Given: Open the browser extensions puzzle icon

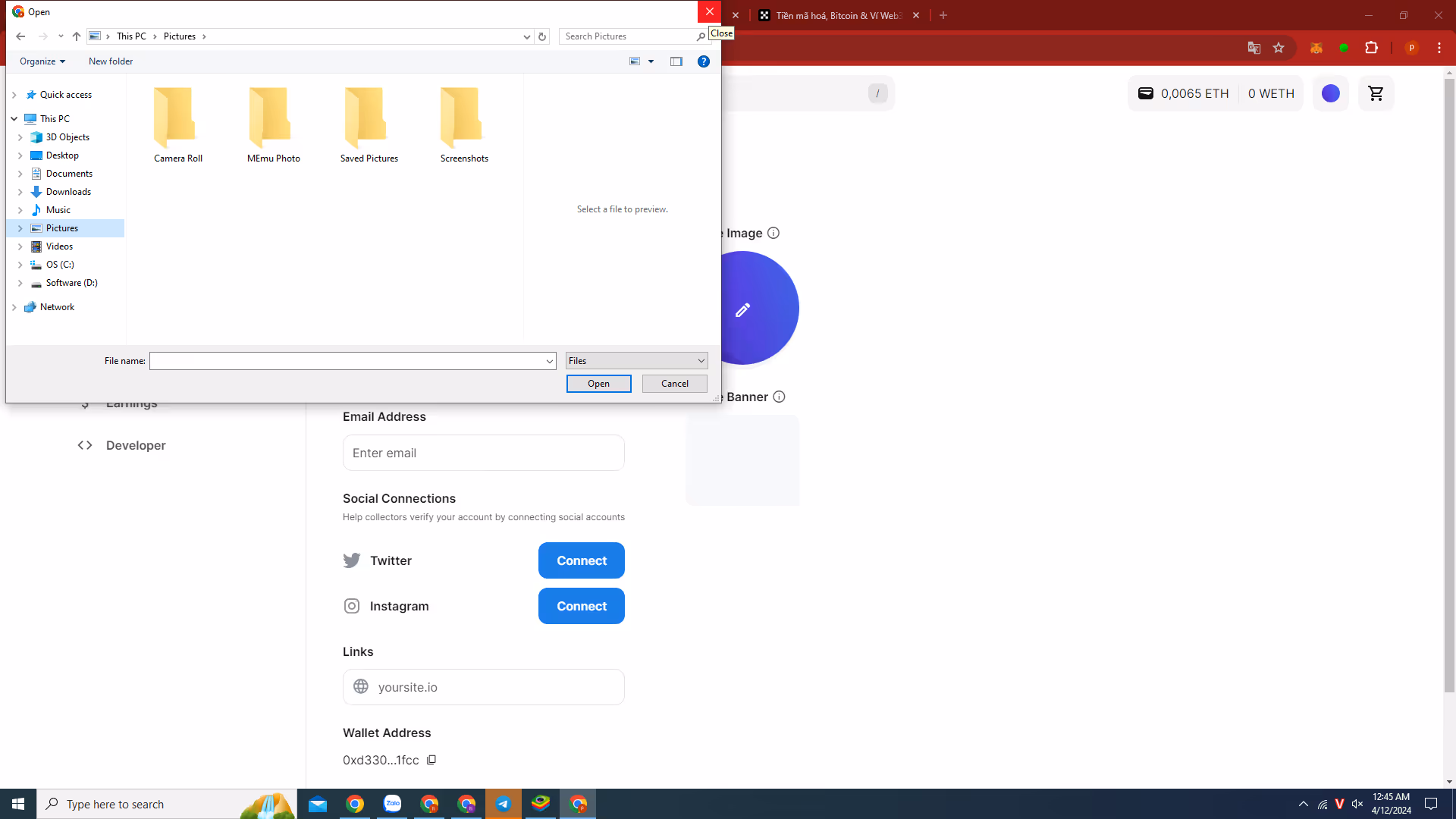Looking at the screenshot, I should [x=1371, y=48].
